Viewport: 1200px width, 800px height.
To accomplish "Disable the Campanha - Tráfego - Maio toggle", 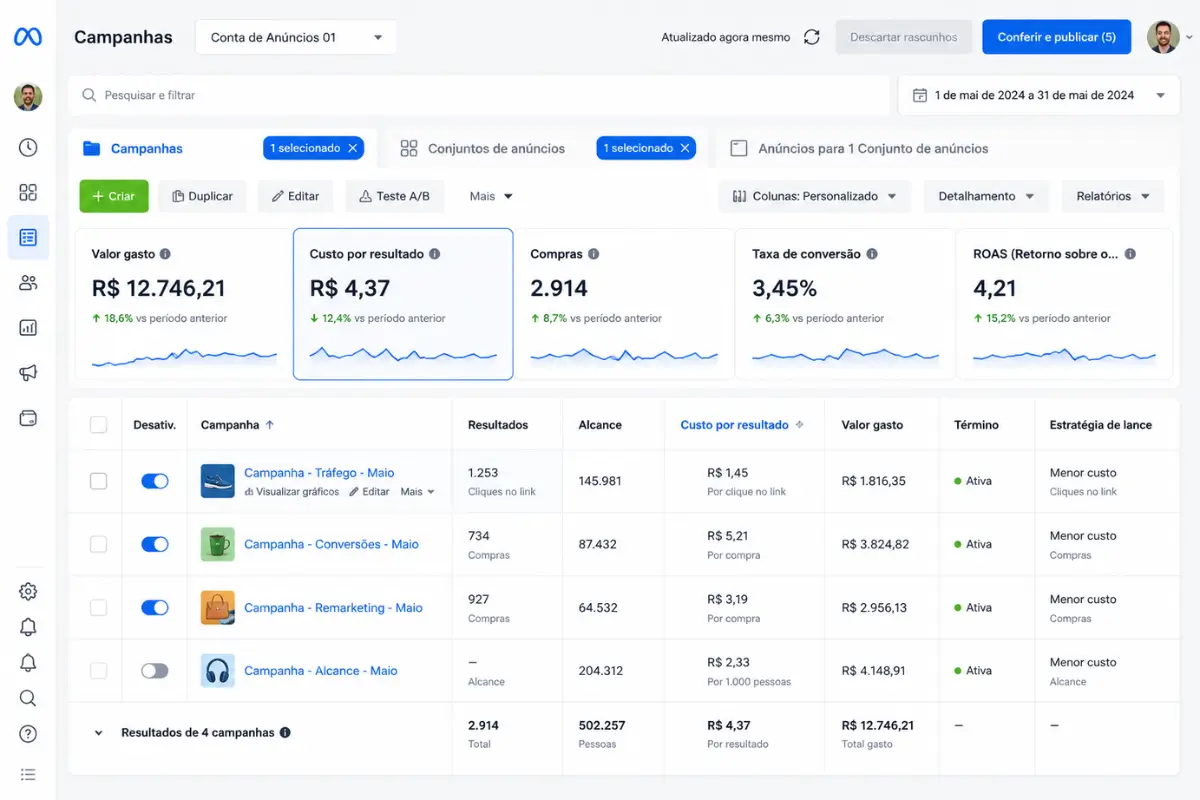I will [x=155, y=481].
